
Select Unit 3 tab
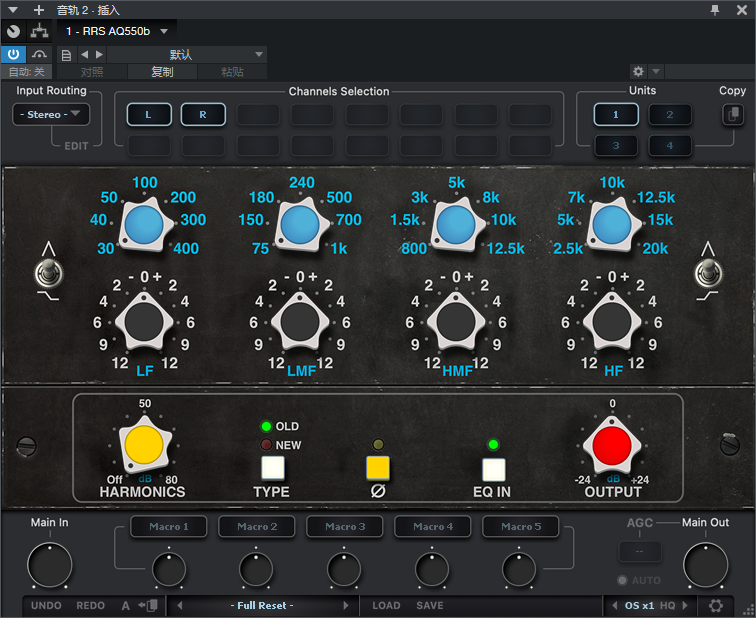tap(616, 146)
